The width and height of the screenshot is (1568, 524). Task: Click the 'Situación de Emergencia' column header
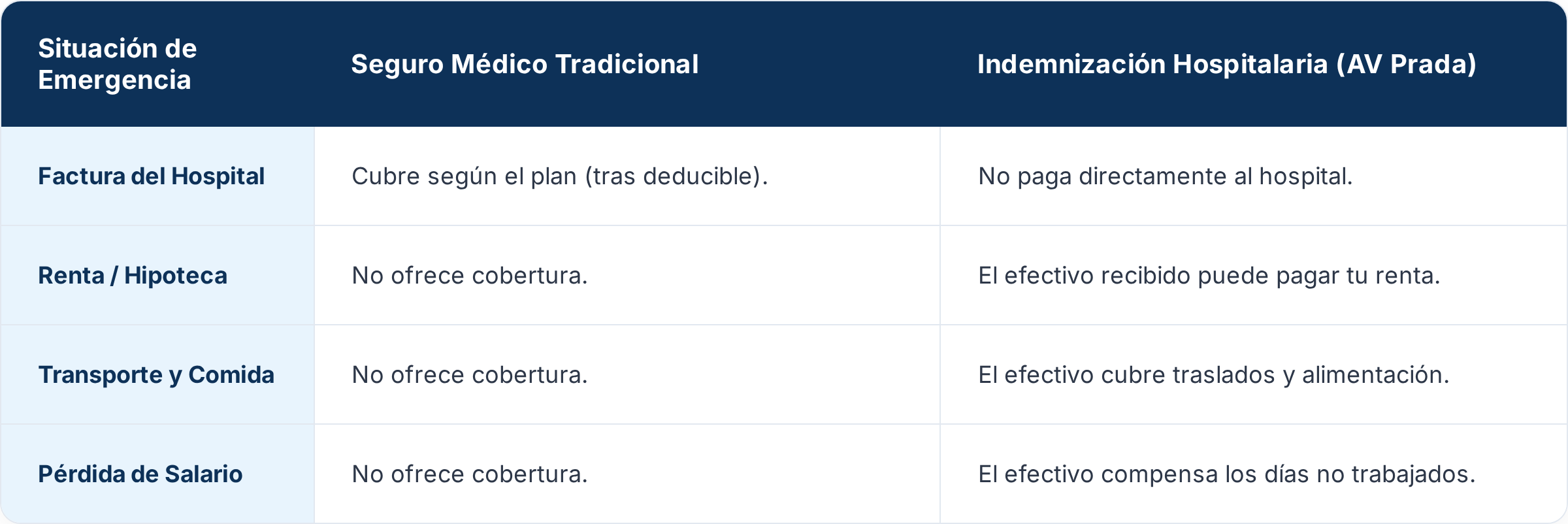point(118,64)
